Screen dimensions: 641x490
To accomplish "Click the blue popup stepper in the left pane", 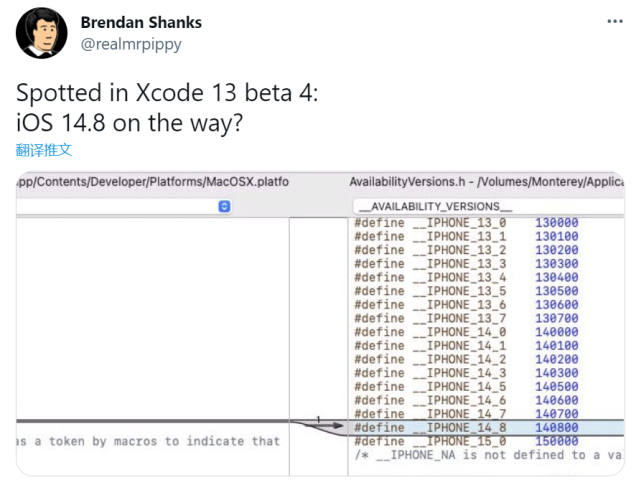I will pos(224,206).
